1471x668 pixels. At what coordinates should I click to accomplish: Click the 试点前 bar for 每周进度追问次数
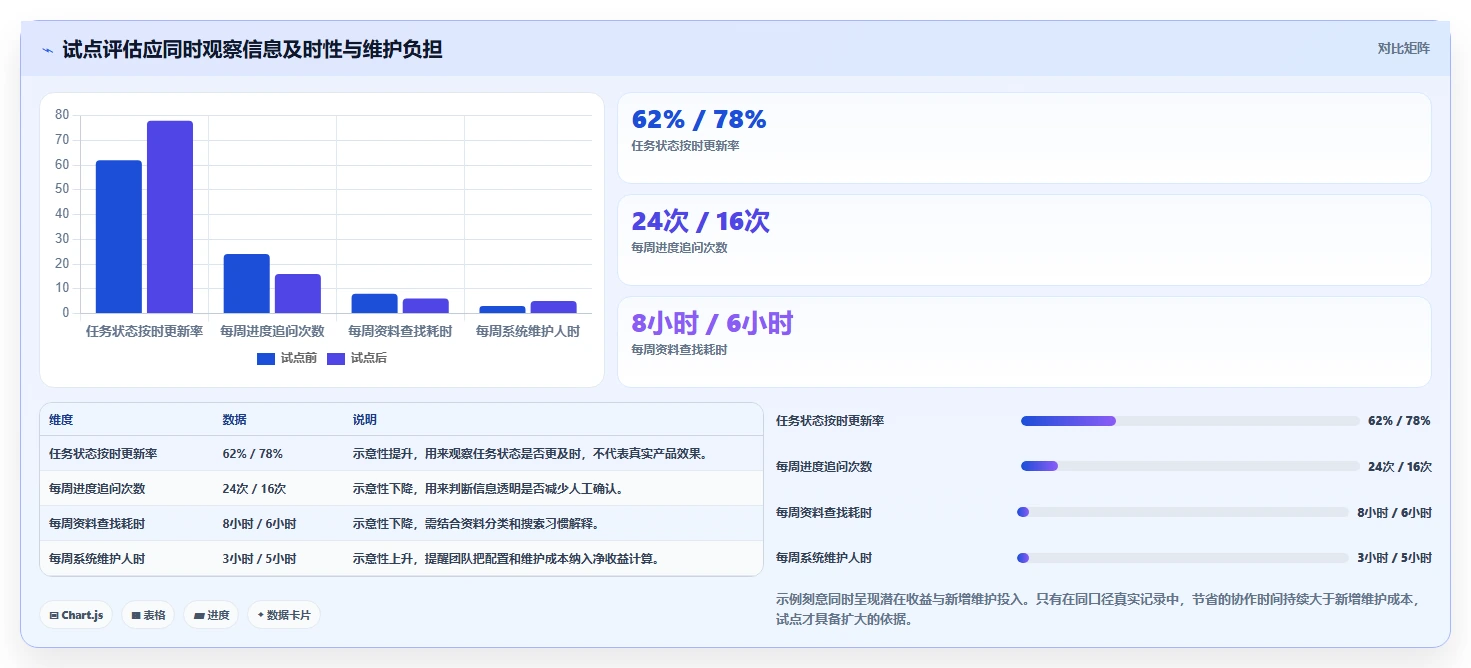pos(247,284)
